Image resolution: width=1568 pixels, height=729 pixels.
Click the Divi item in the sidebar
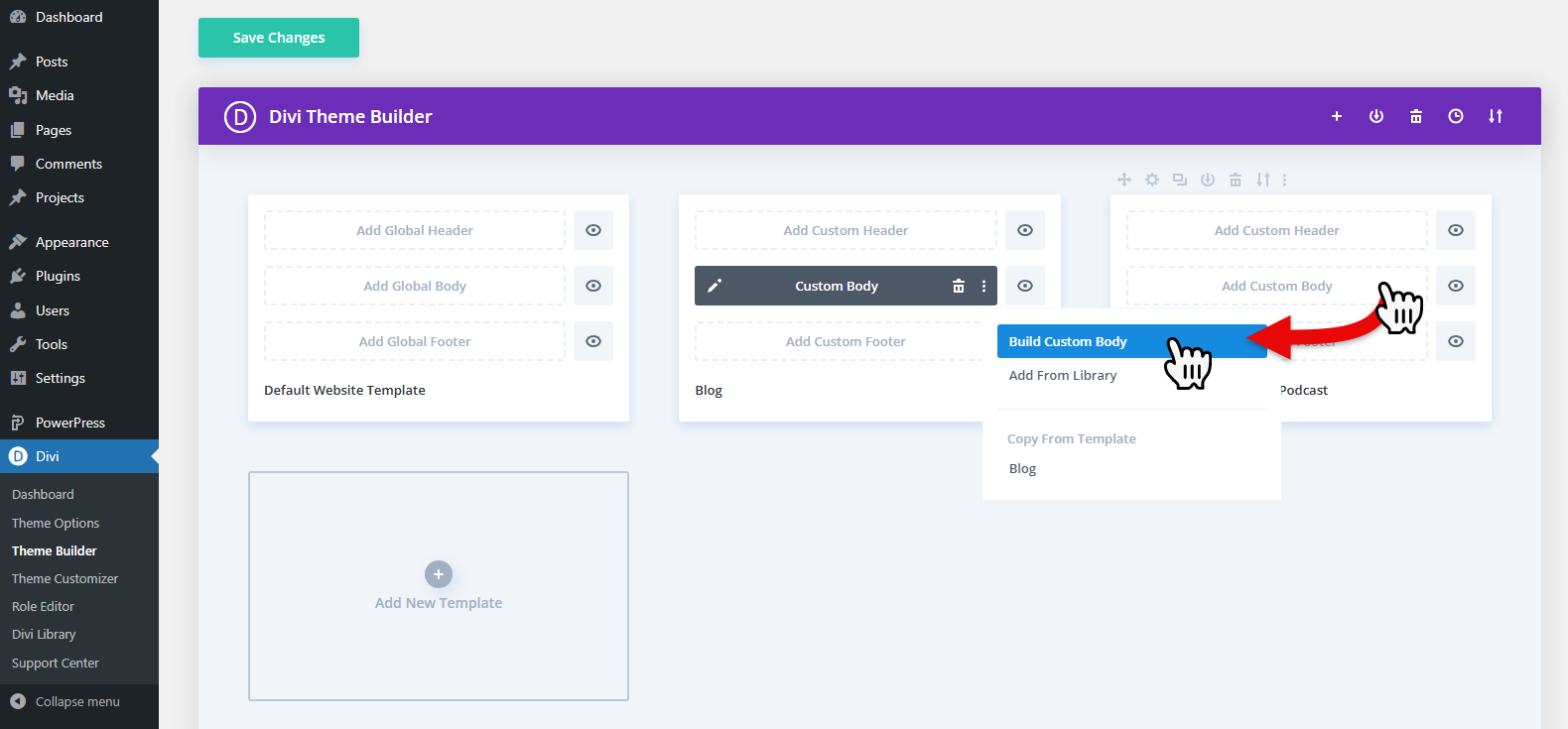click(79, 456)
